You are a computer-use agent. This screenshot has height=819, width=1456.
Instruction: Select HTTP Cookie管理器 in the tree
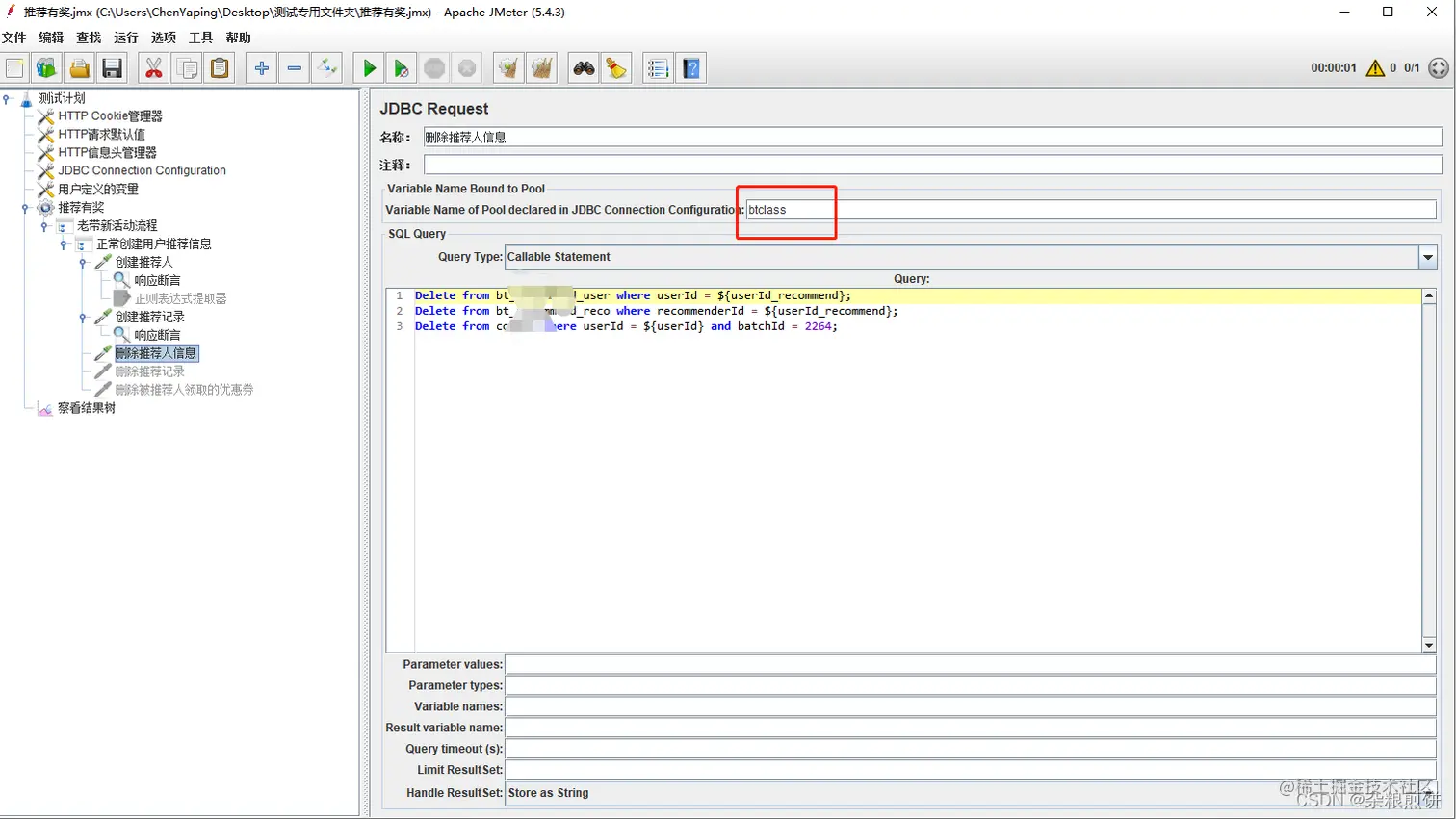click(x=110, y=116)
